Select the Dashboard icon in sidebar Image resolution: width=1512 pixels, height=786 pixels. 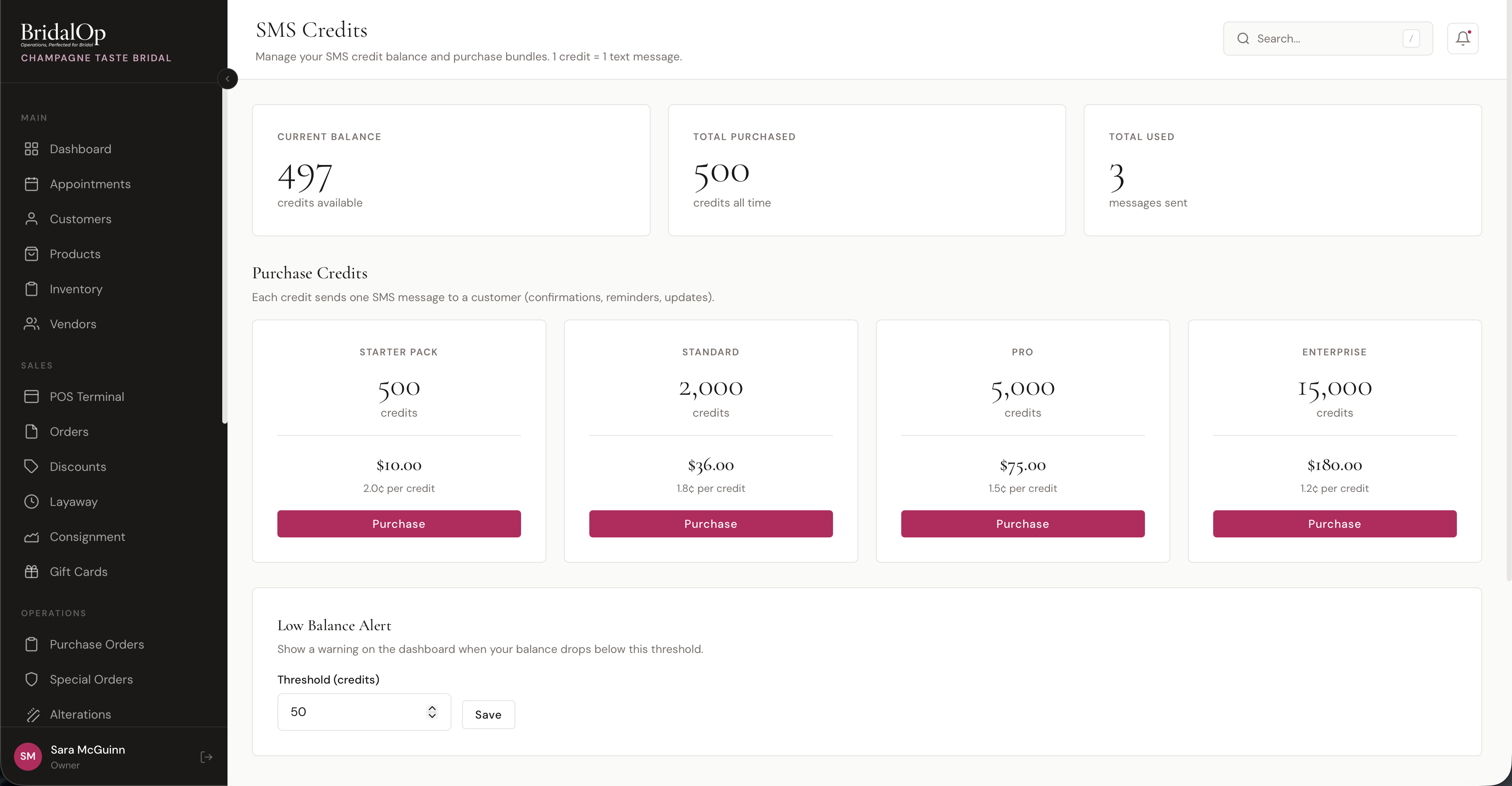pos(33,148)
